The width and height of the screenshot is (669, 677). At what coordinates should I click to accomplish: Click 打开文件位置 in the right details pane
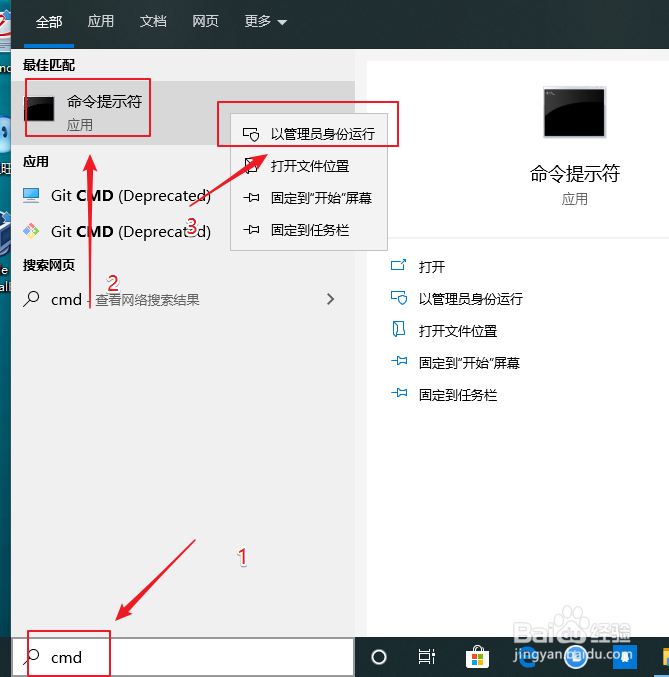(458, 331)
